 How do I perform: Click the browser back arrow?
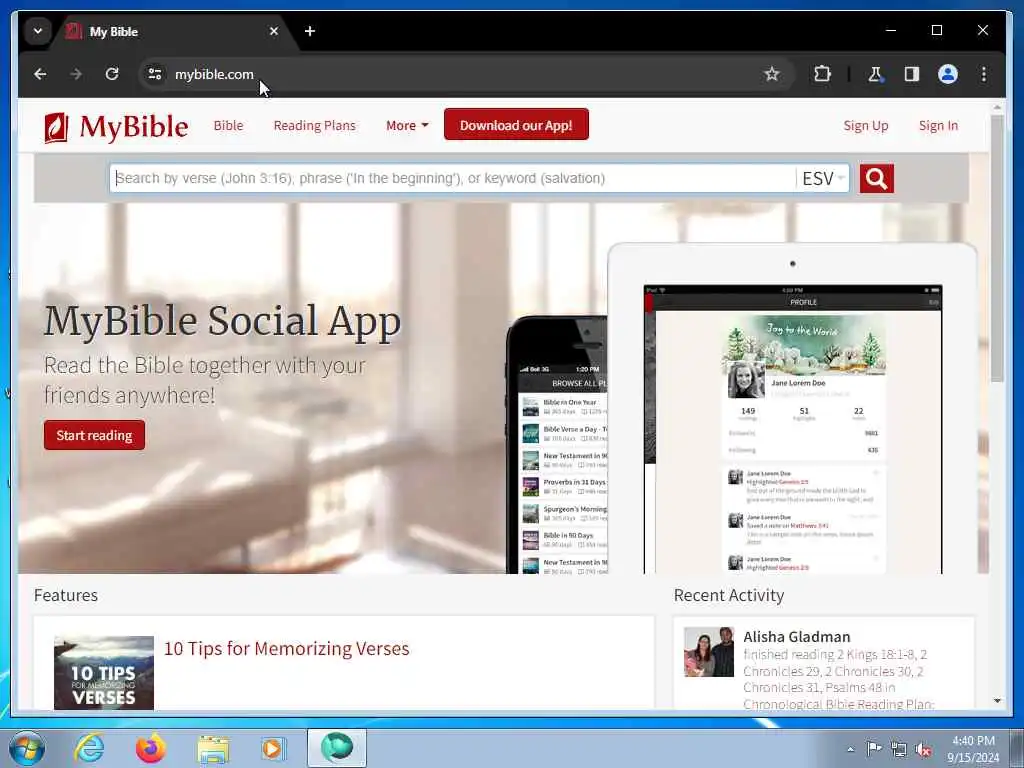pyautogui.click(x=40, y=74)
